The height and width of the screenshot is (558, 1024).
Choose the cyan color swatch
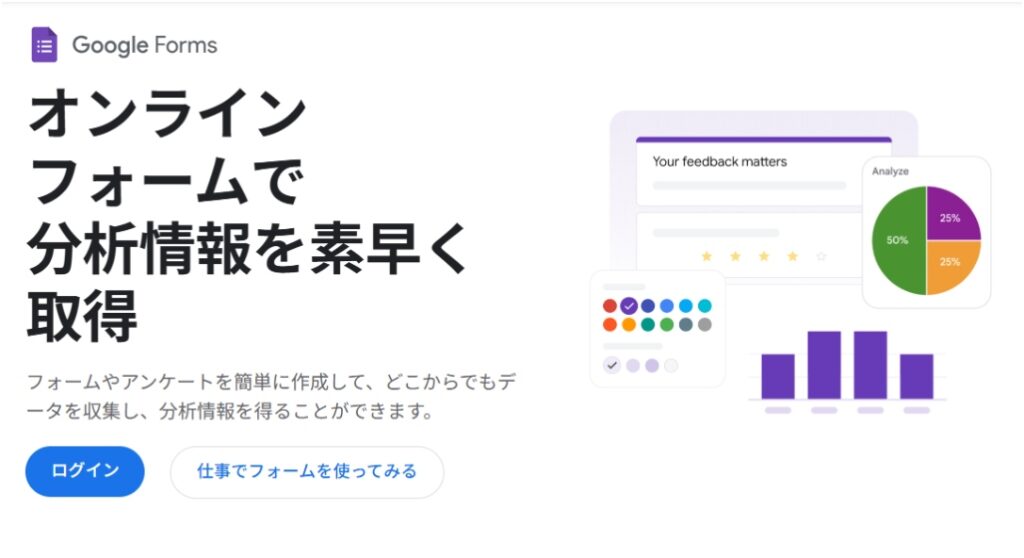705,306
